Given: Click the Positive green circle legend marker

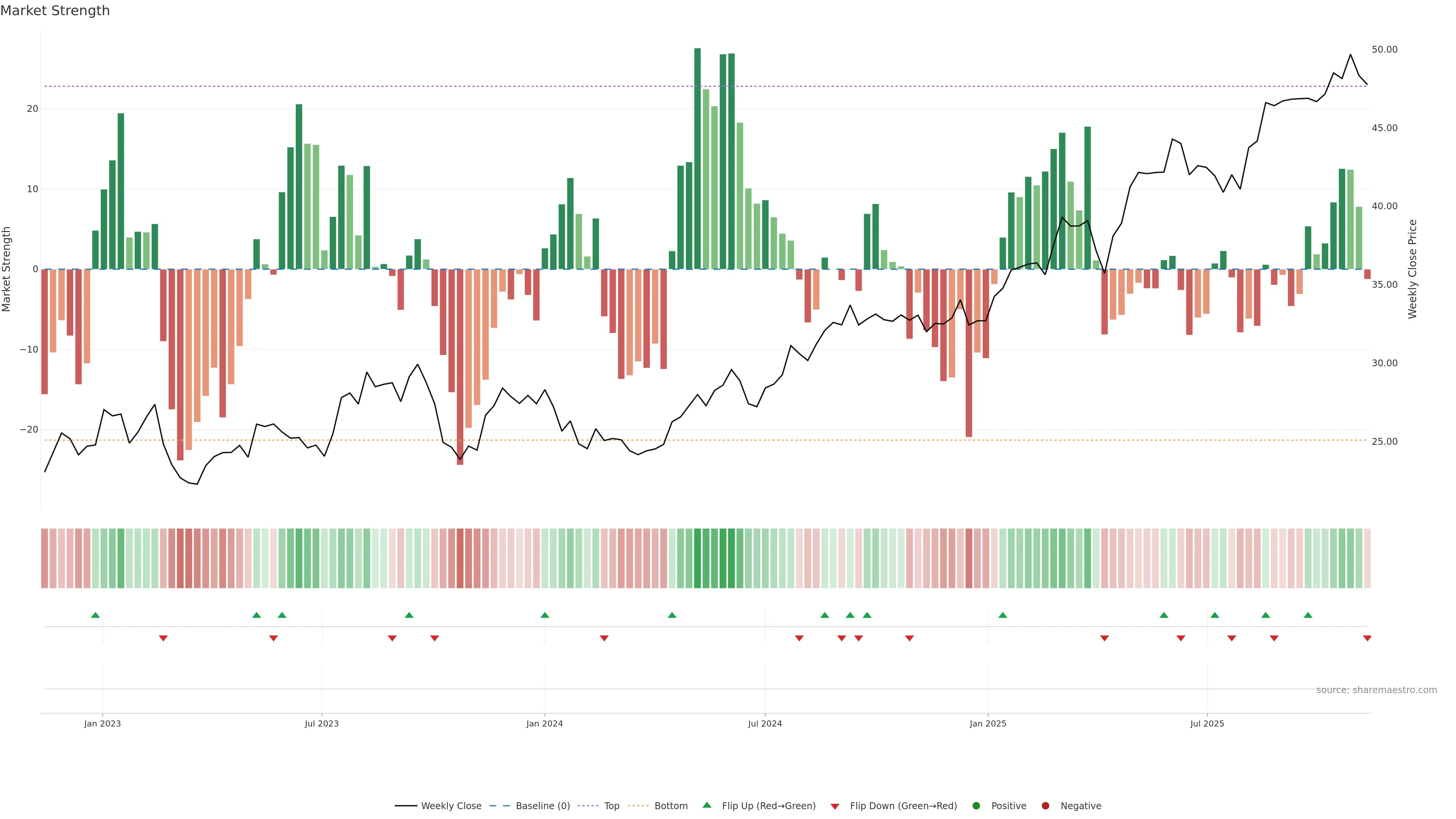Looking at the screenshot, I should pos(976,805).
